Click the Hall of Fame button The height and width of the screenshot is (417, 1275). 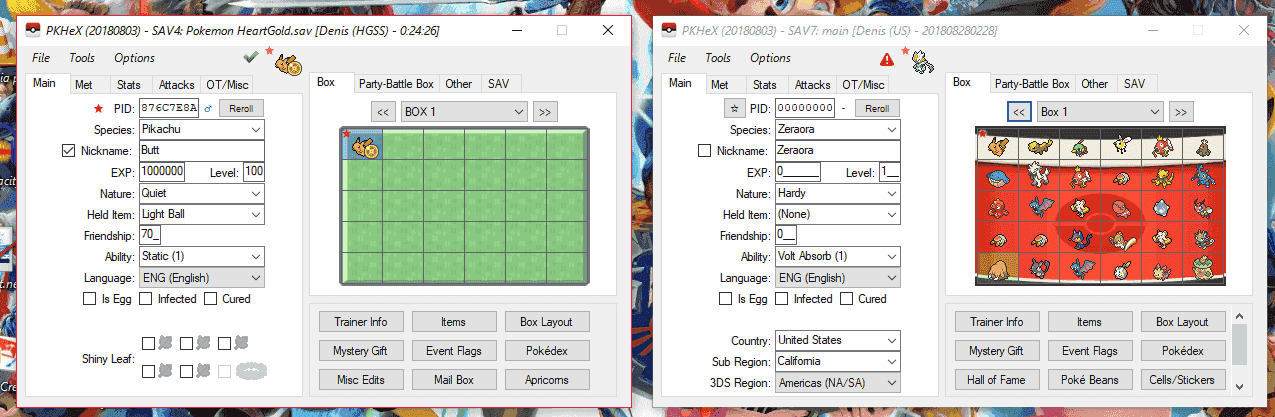click(x=995, y=380)
